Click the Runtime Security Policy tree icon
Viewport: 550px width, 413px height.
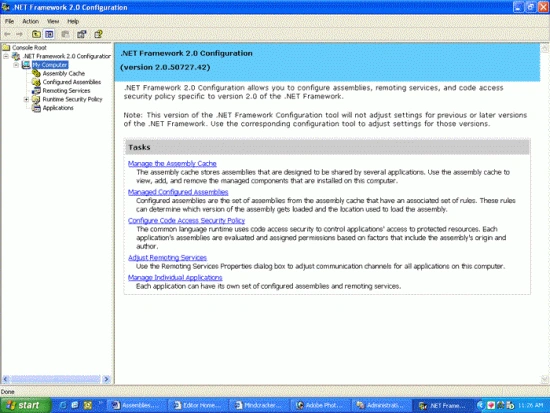pos(36,99)
